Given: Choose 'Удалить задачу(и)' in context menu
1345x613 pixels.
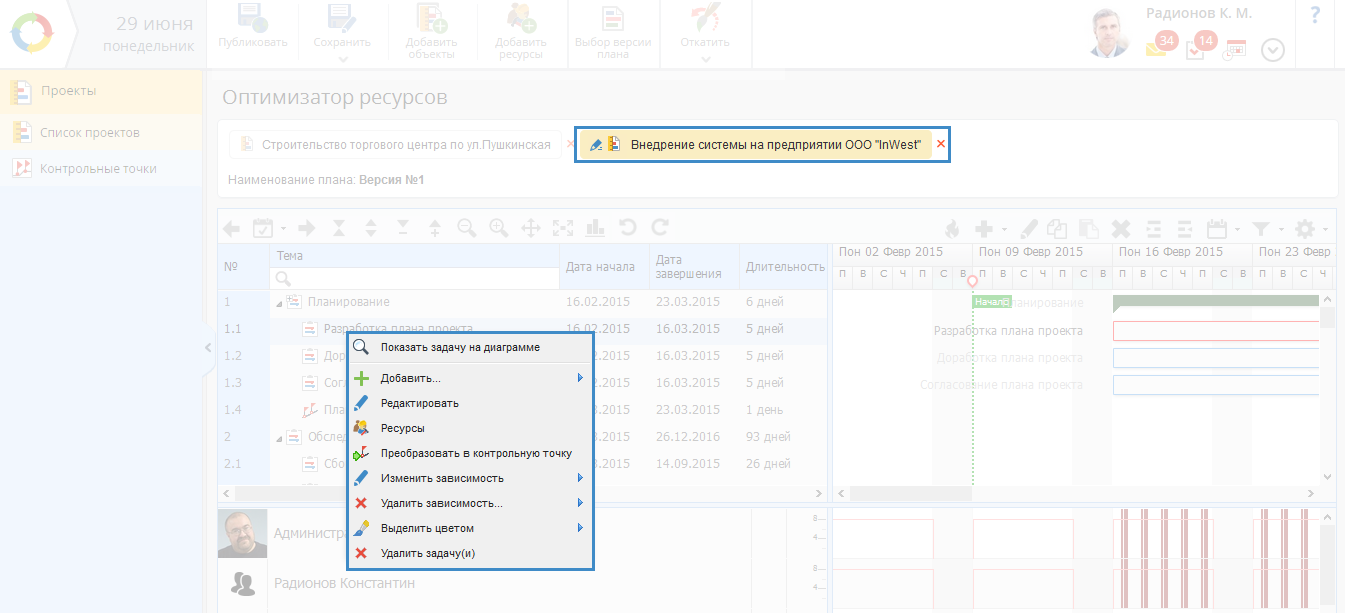Looking at the screenshot, I should [x=427, y=553].
